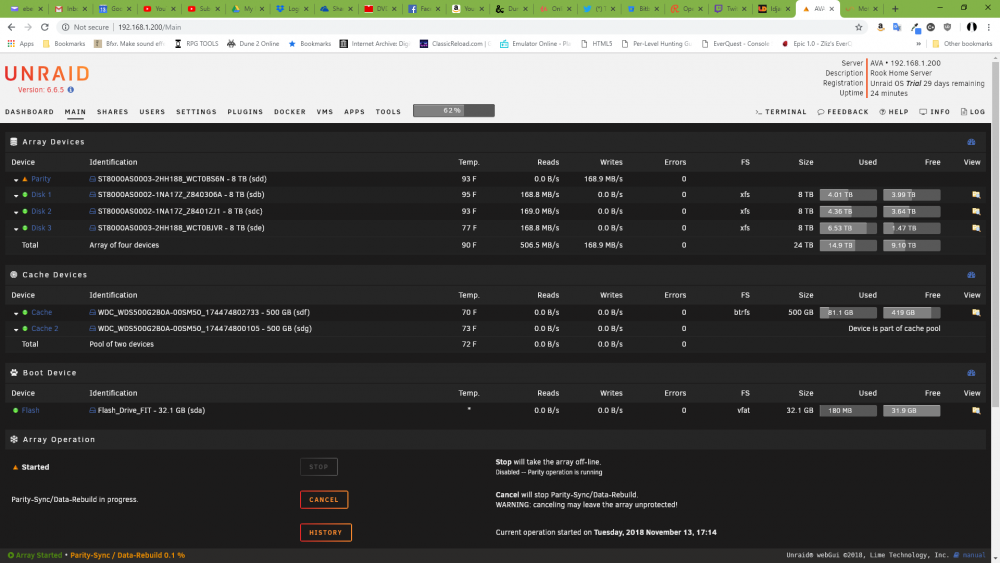Browse Disk 1 contents via folder icon

[x=976, y=195]
